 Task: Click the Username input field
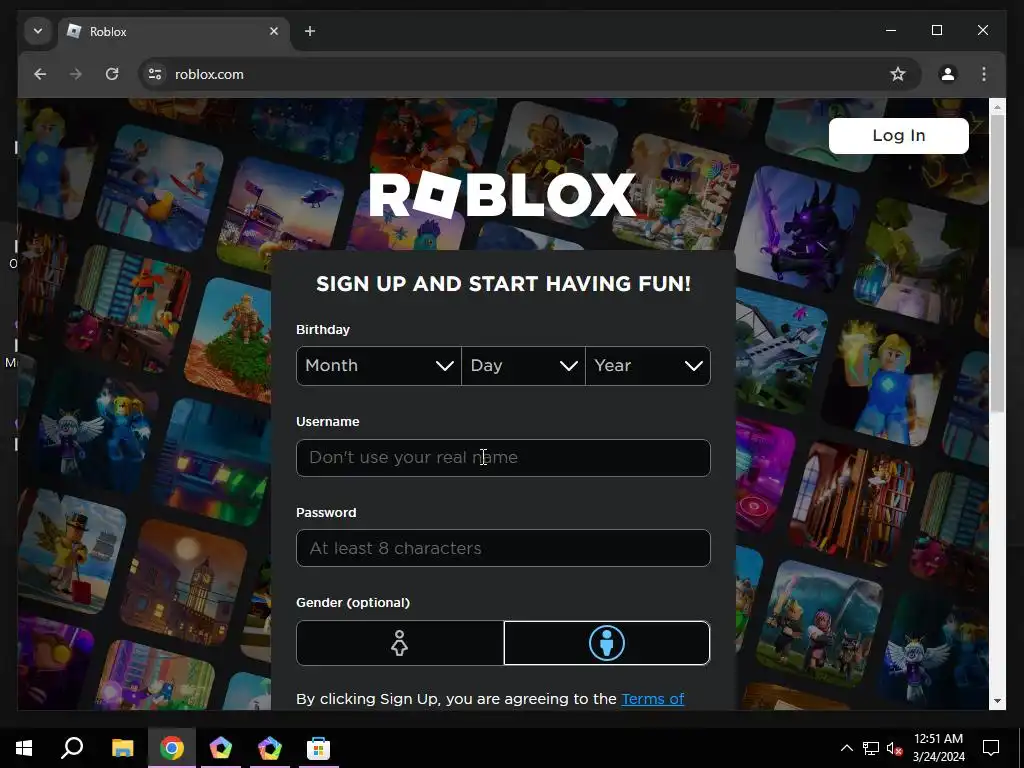coord(503,458)
